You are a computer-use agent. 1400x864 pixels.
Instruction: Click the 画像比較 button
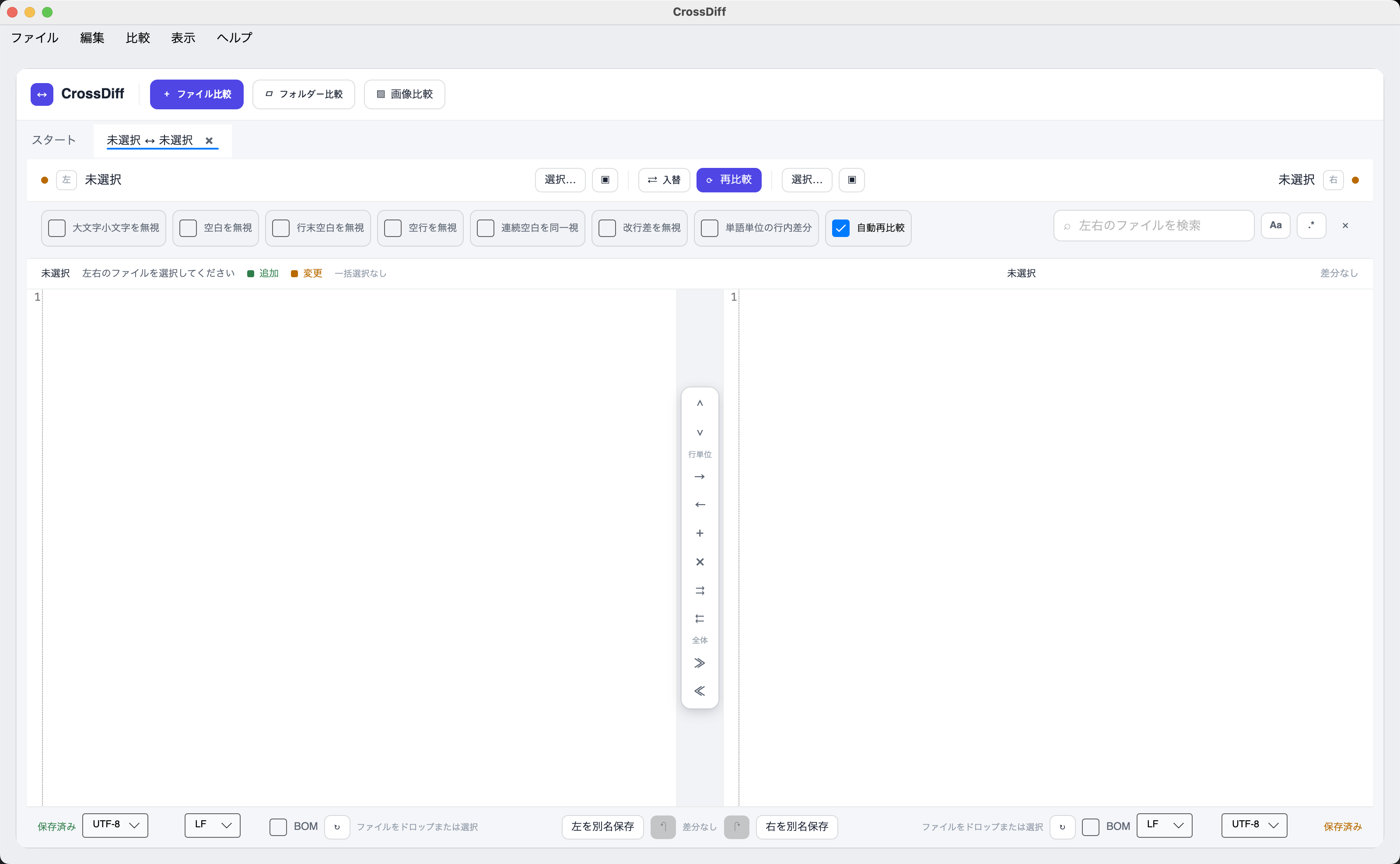coord(404,94)
